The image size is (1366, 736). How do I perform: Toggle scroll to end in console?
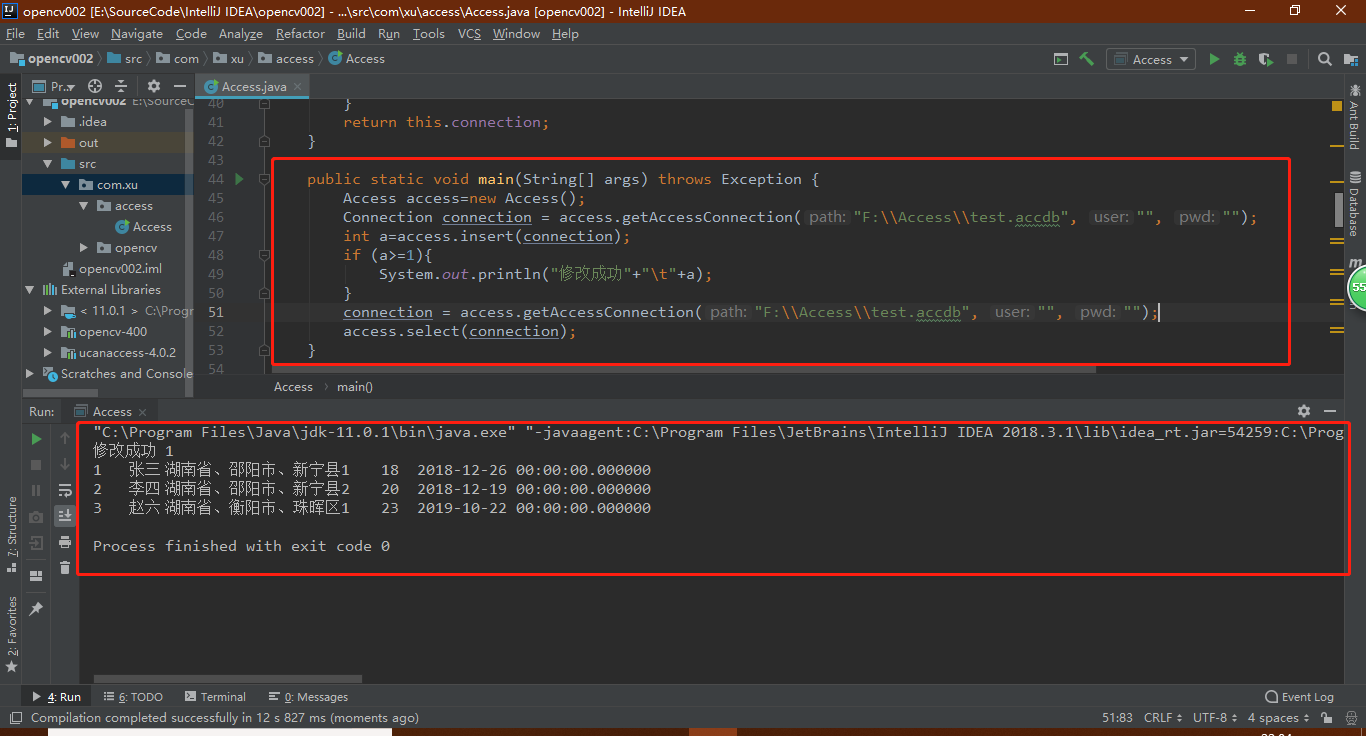(x=64, y=516)
